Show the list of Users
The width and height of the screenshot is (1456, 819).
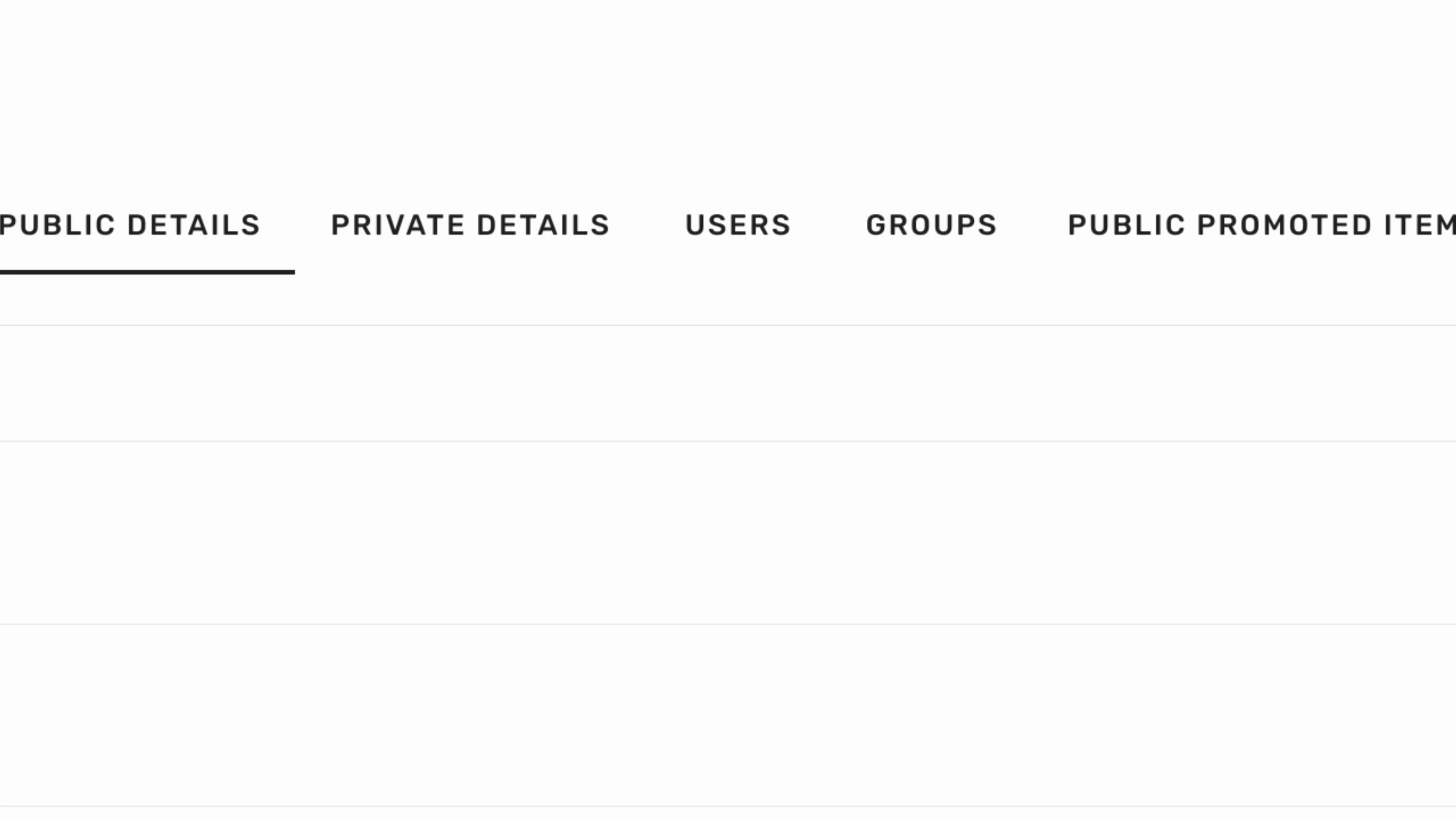click(x=738, y=225)
